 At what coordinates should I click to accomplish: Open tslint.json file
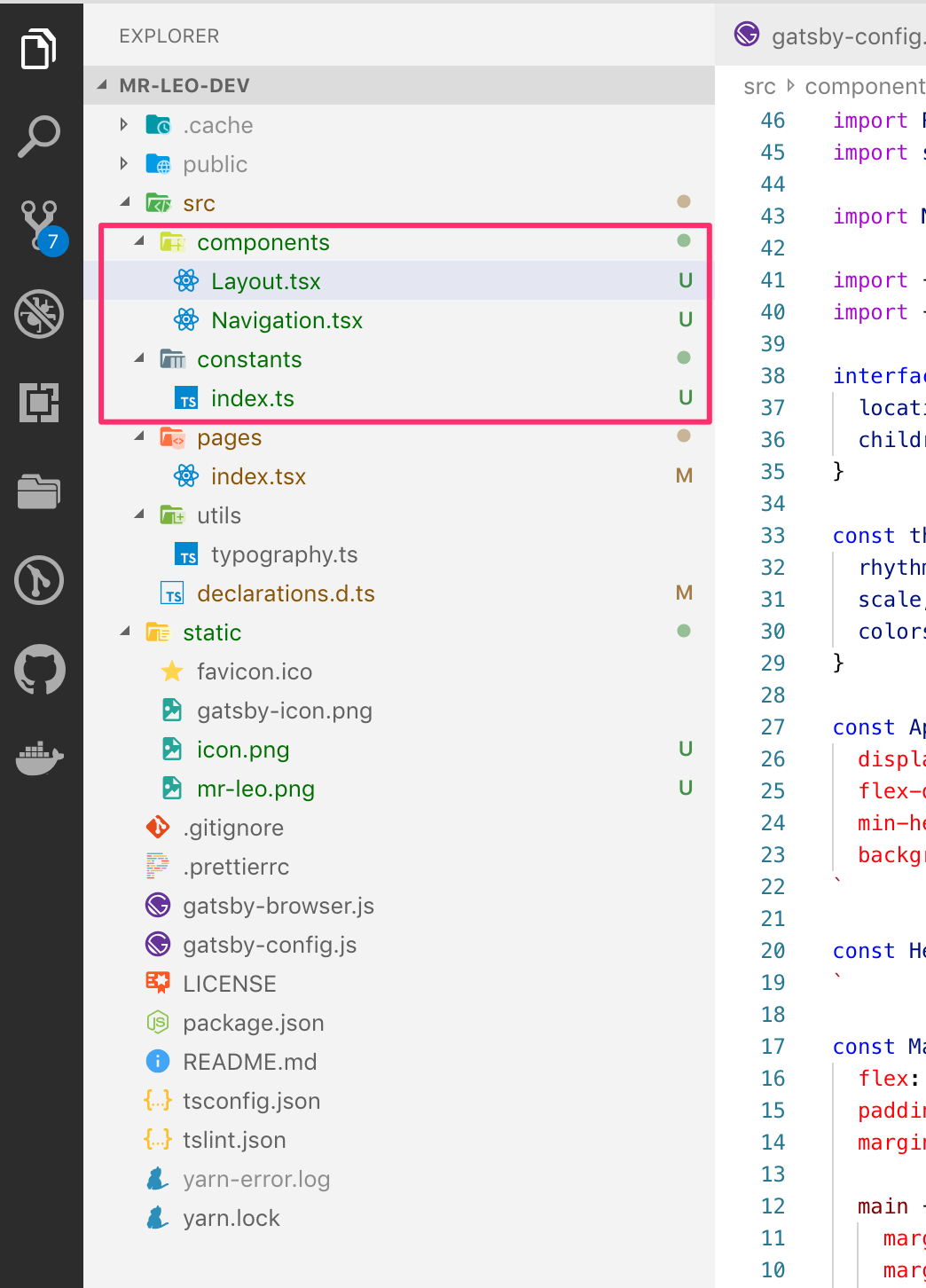(x=399, y=1140)
